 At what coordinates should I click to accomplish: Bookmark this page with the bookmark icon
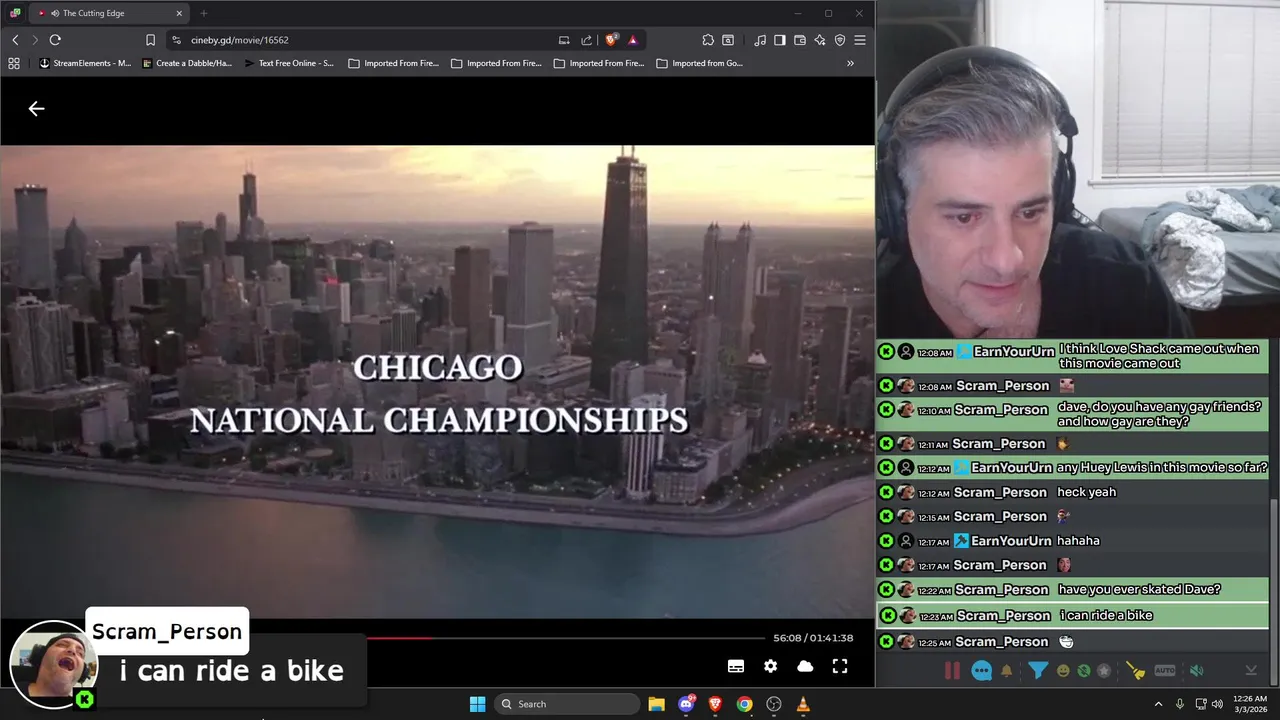[150, 40]
